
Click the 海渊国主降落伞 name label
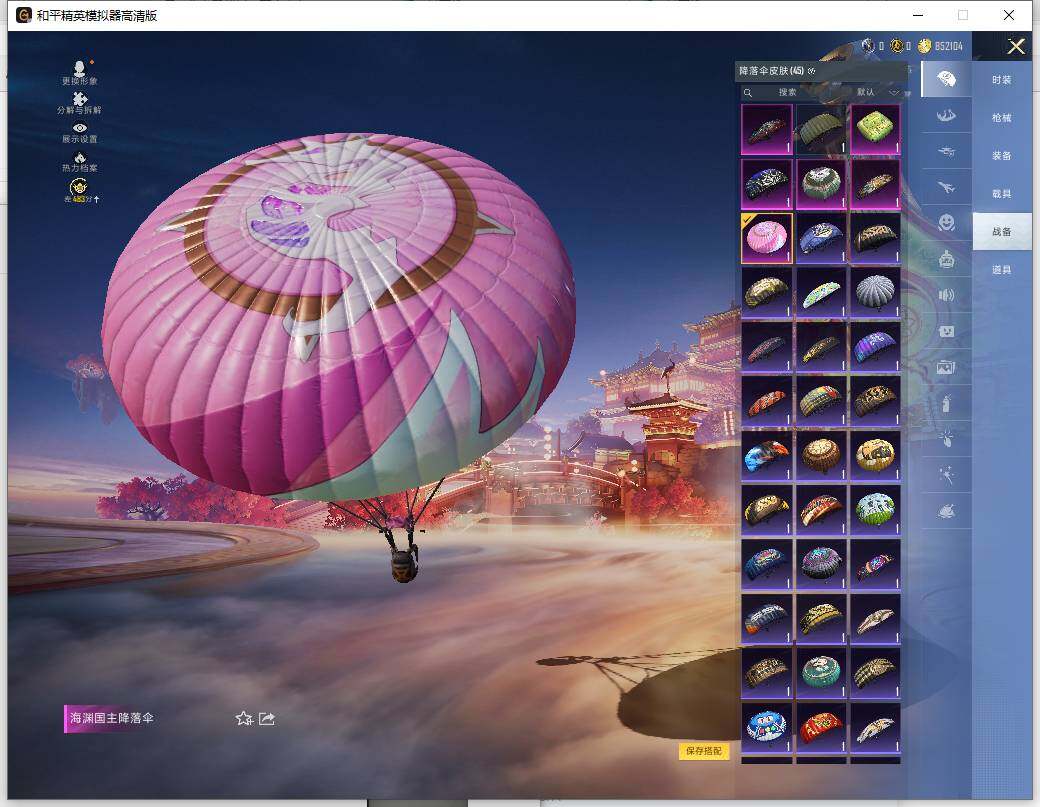tap(111, 718)
